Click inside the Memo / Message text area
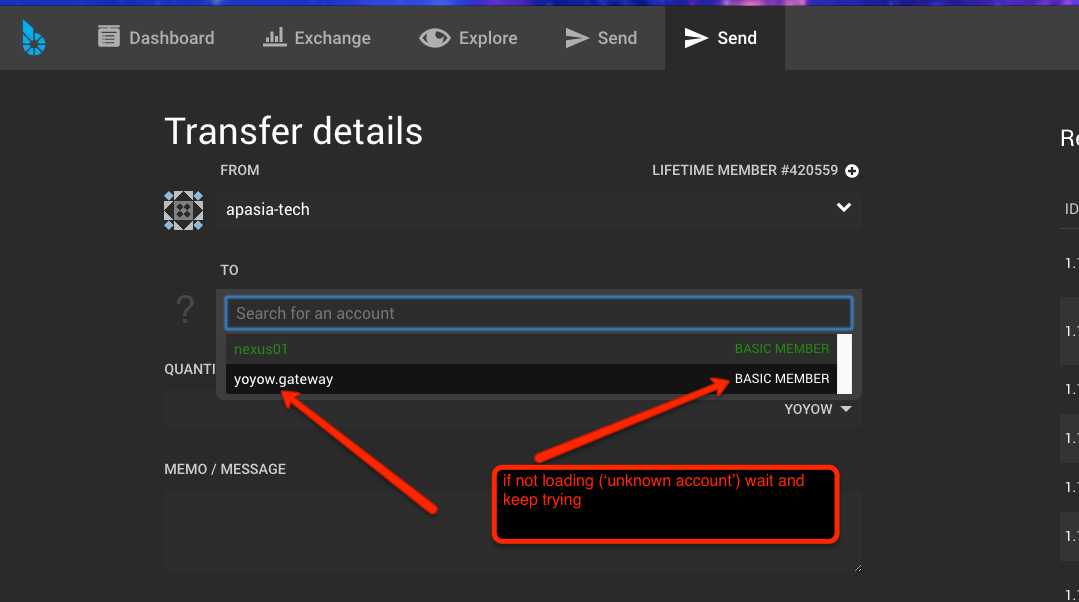The height and width of the screenshot is (602, 1079). coord(513,530)
